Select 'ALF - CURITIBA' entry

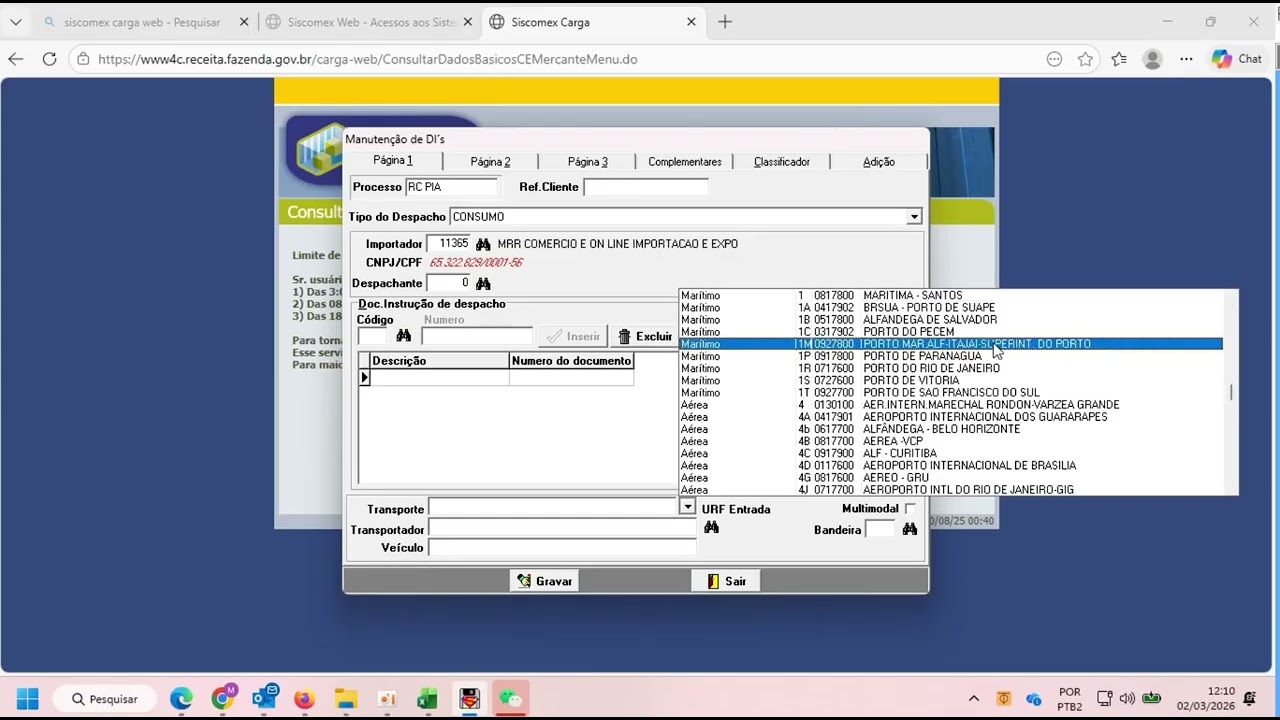(951, 454)
